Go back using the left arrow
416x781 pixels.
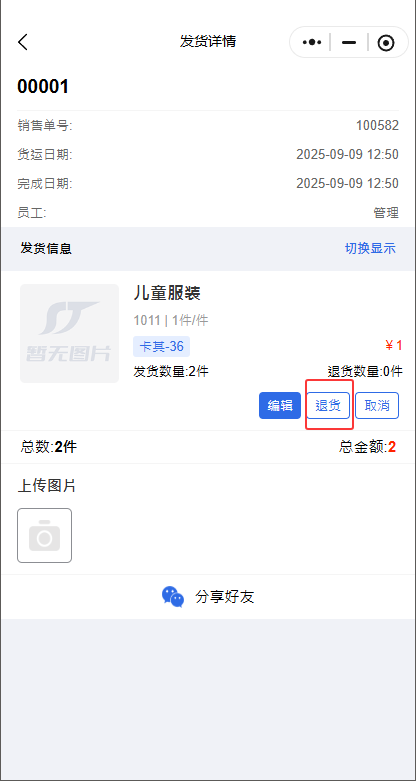[23, 42]
